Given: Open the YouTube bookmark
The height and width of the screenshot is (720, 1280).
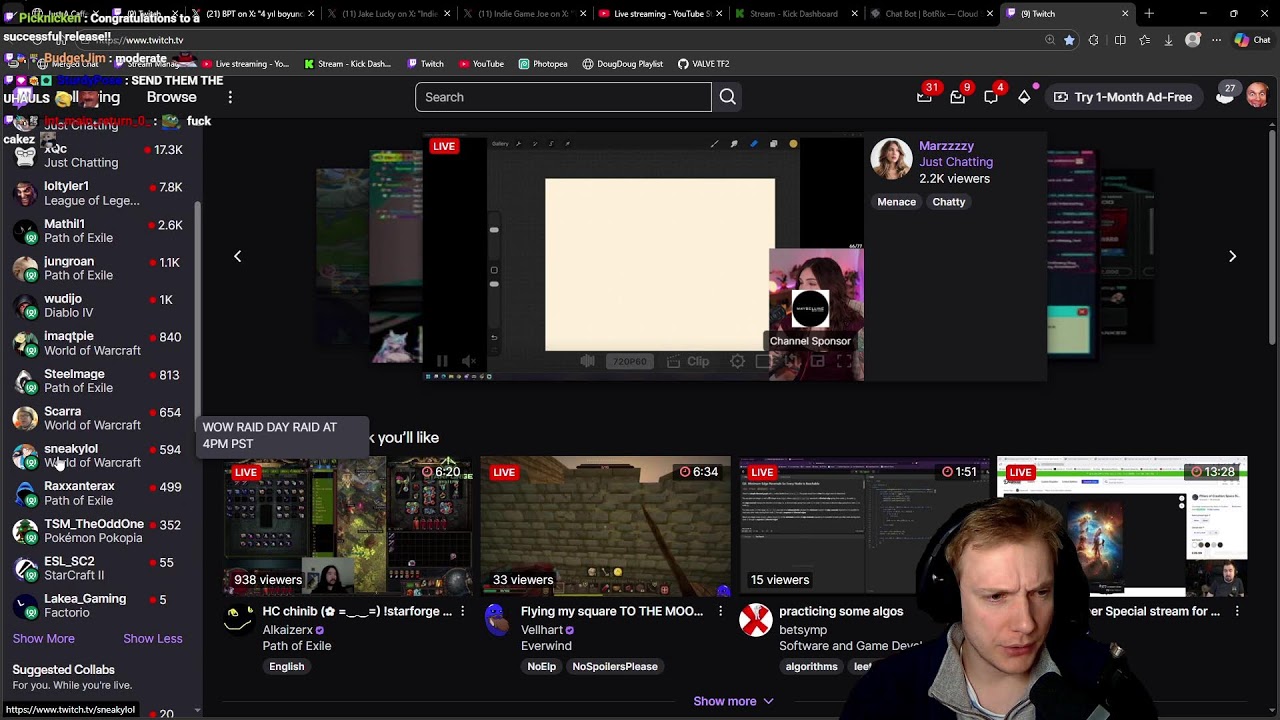Looking at the screenshot, I should (481, 64).
